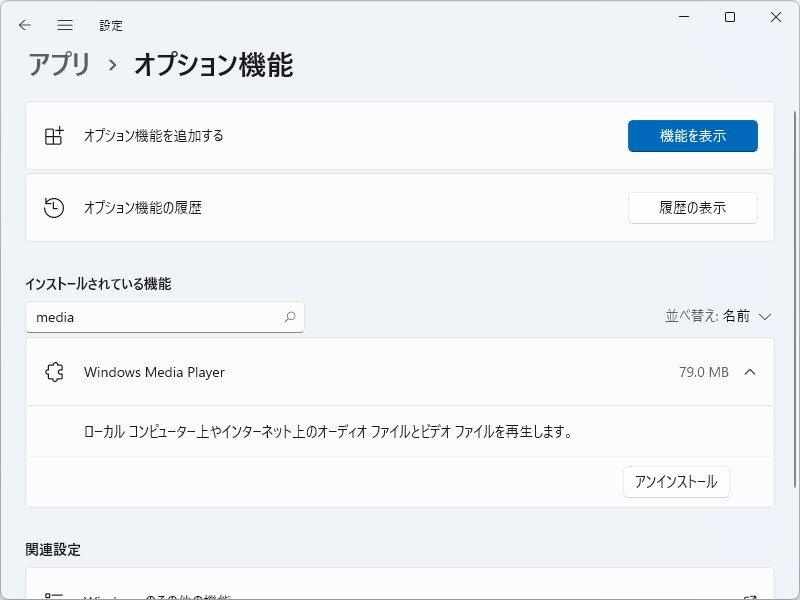Collapse the Windows Media Player details chevron
The height and width of the screenshot is (600, 800).
750,371
